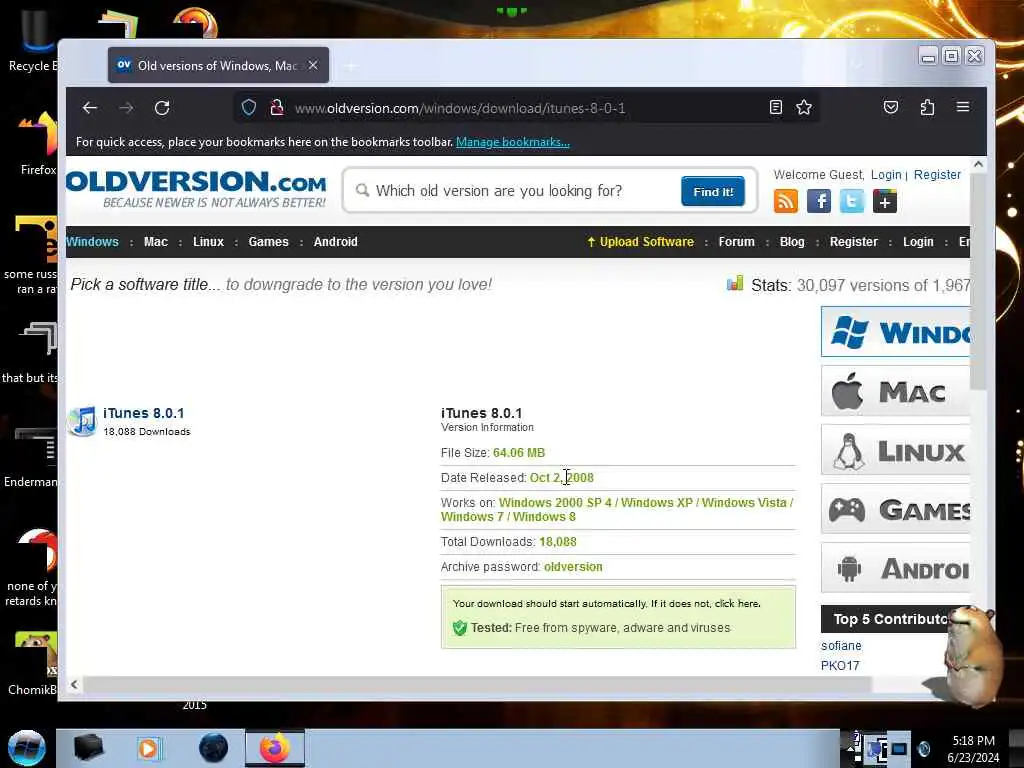
Task: Click the horizontal scrollbar thumb
Action: [477, 684]
